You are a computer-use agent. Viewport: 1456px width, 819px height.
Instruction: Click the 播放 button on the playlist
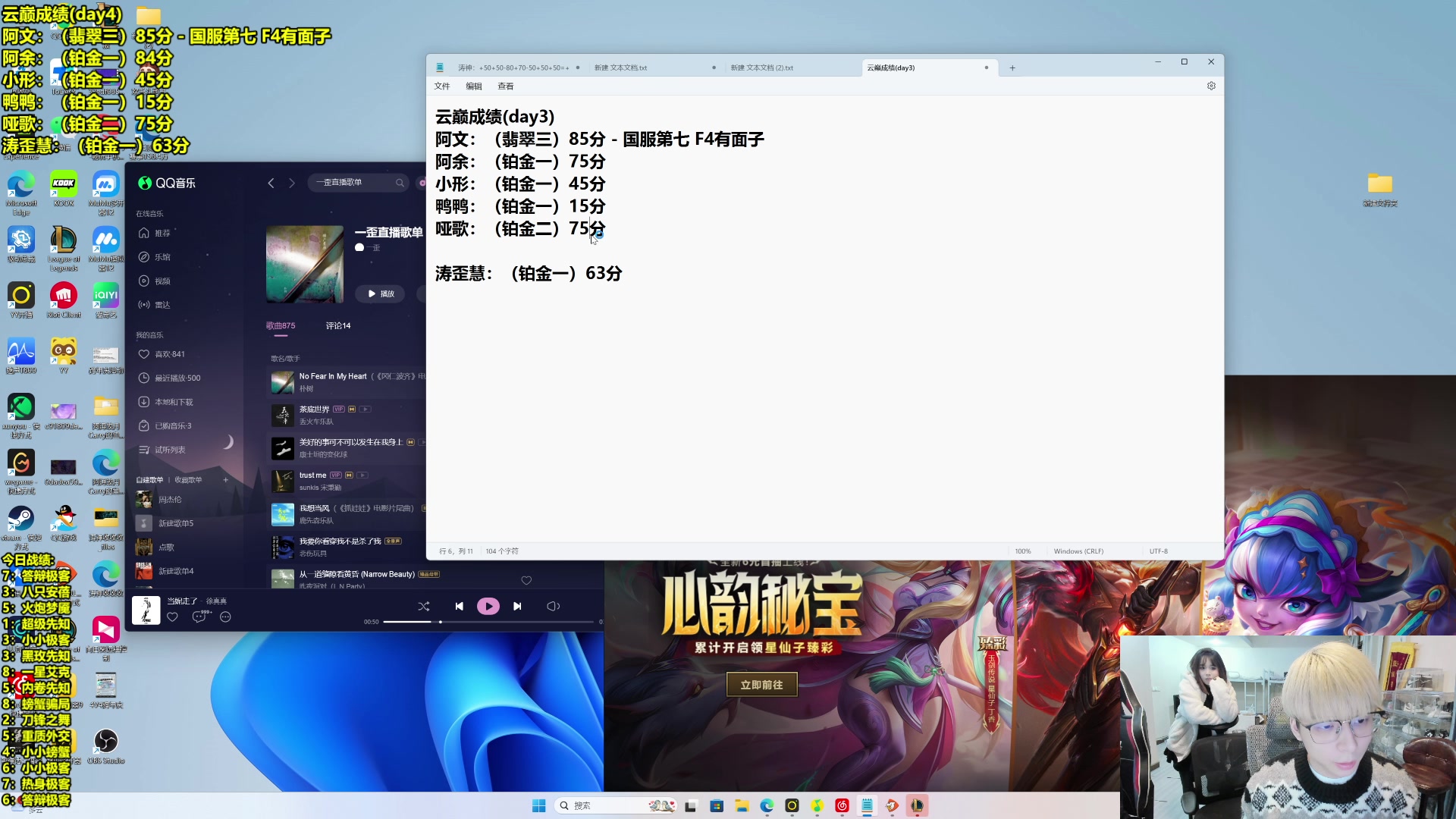coord(380,293)
